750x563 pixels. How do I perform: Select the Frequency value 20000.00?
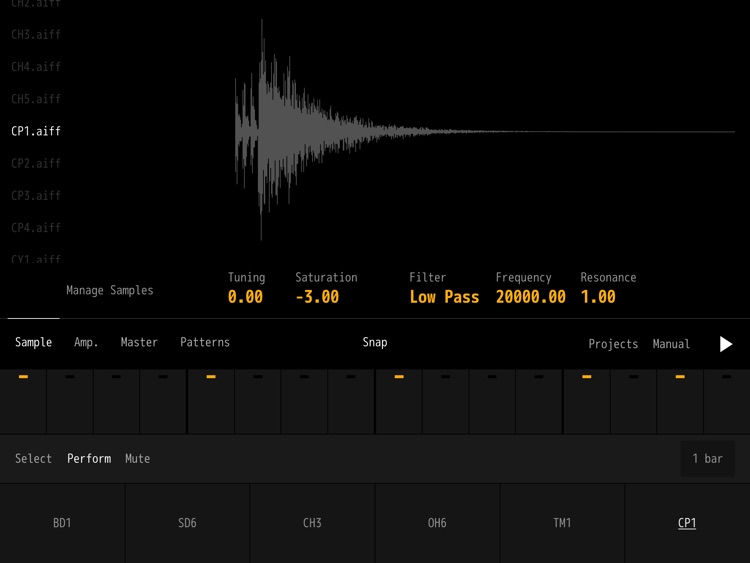(x=530, y=297)
